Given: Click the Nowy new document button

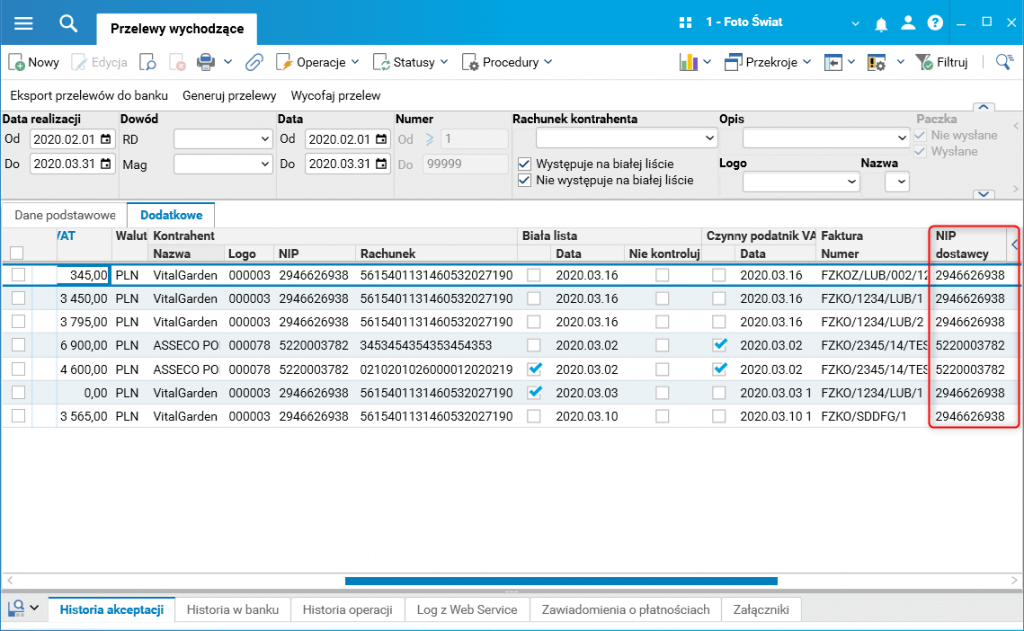Looking at the screenshot, I should pyautogui.click(x=34, y=62).
